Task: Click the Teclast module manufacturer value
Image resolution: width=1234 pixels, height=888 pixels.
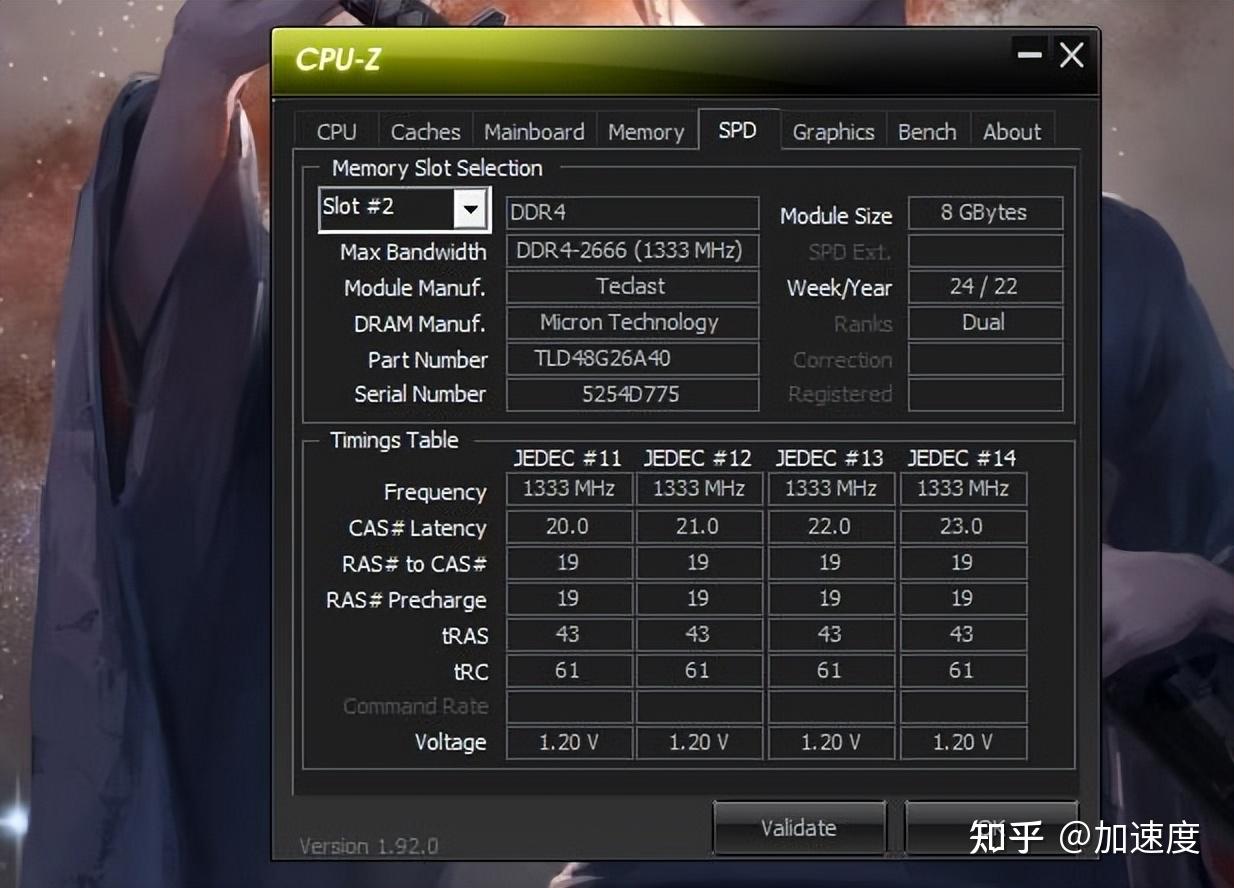Action: (x=632, y=286)
